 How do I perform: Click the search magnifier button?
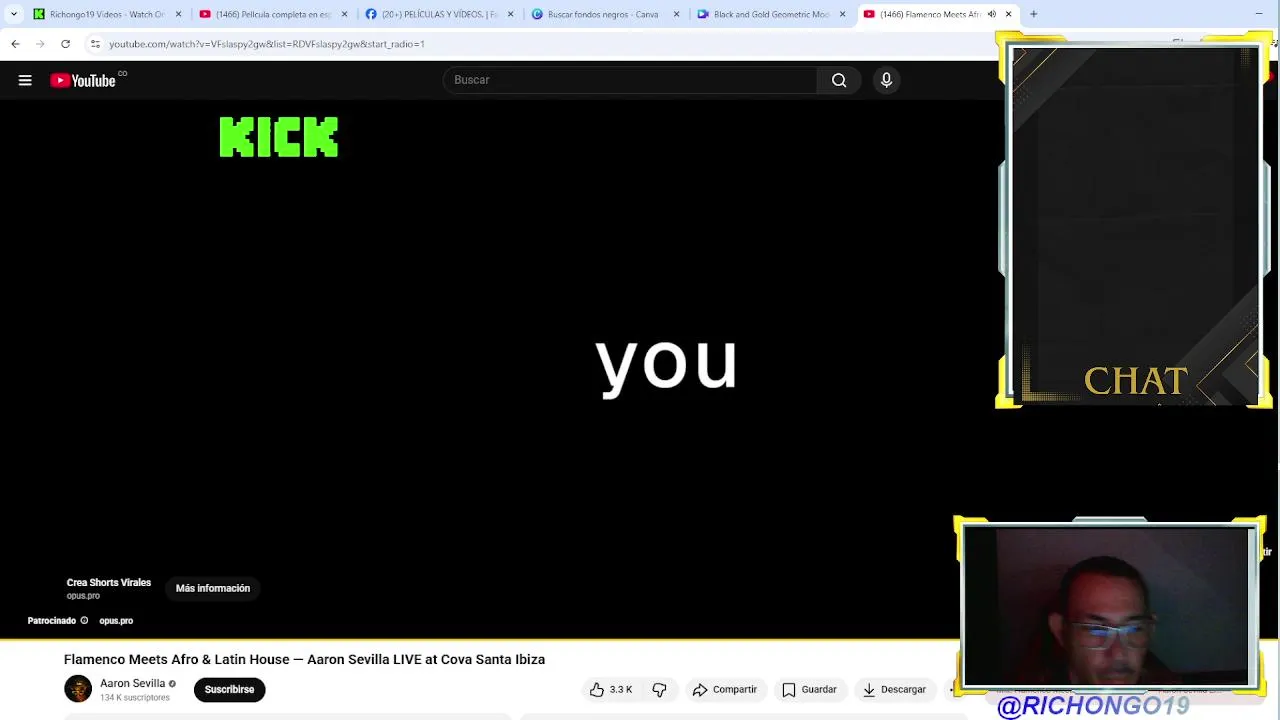[x=839, y=80]
